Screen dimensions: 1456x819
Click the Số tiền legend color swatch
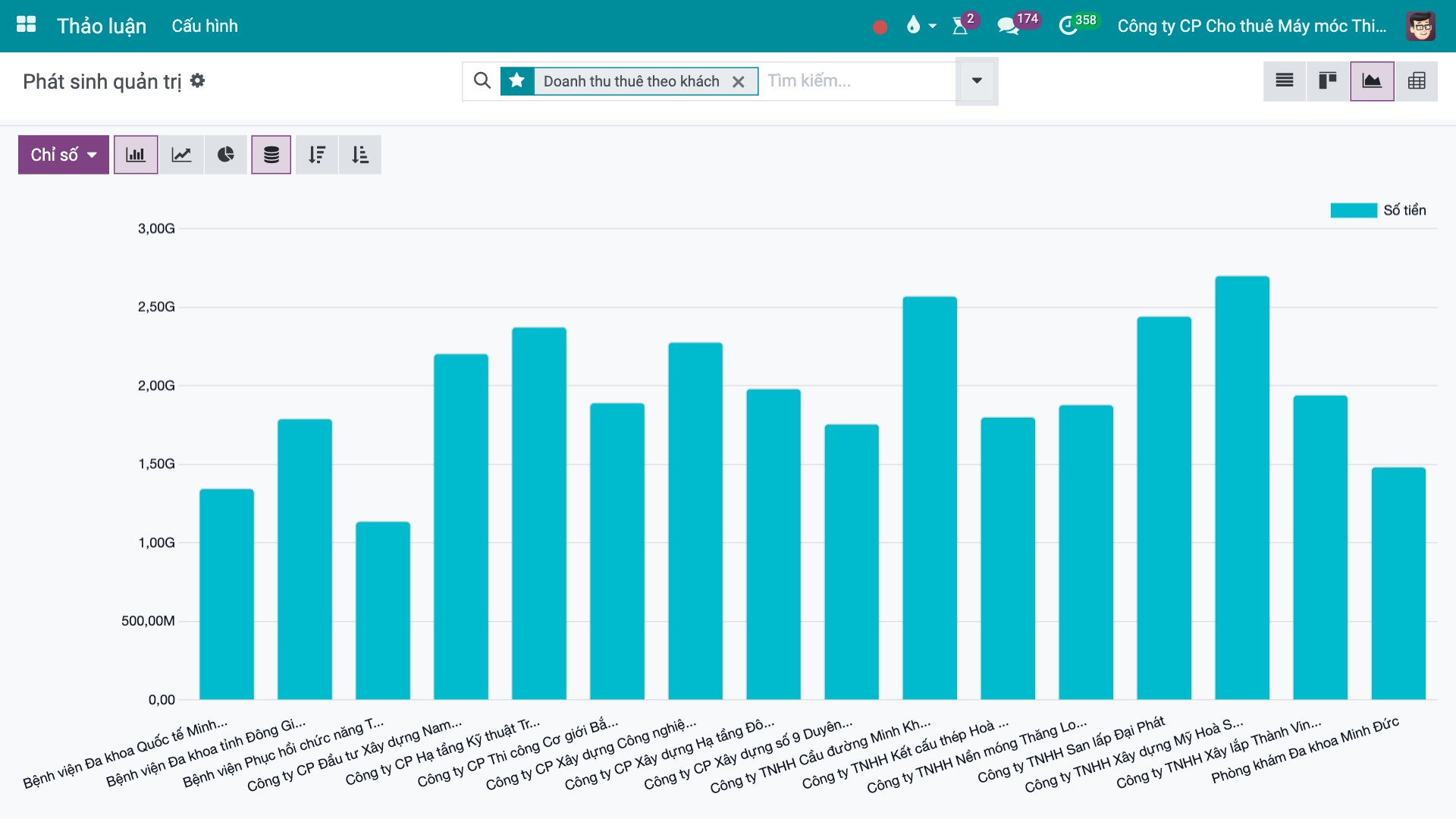(x=1354, y=210)
